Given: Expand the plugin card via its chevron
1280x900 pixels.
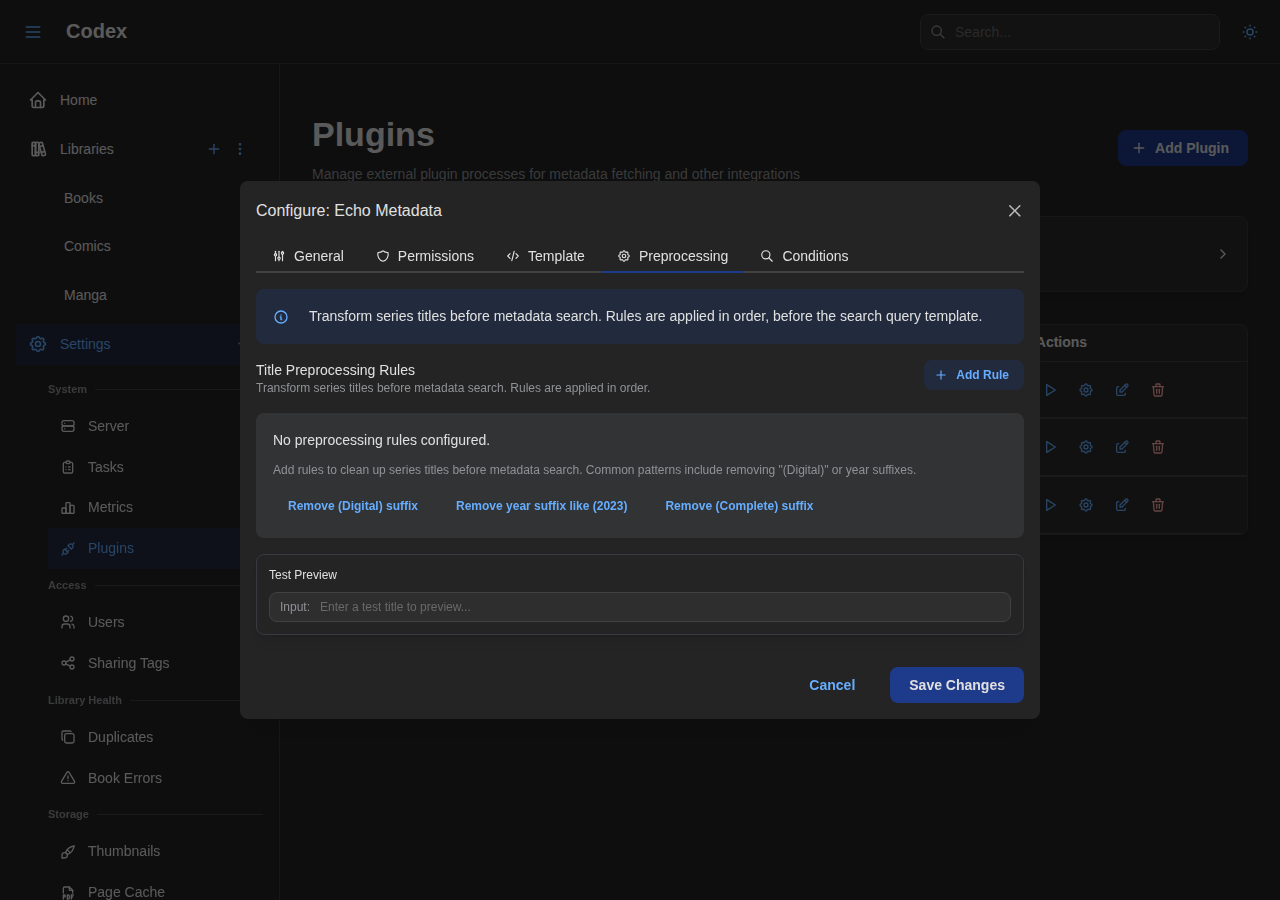Looking at the screenshot, I should coord(1221,254).
